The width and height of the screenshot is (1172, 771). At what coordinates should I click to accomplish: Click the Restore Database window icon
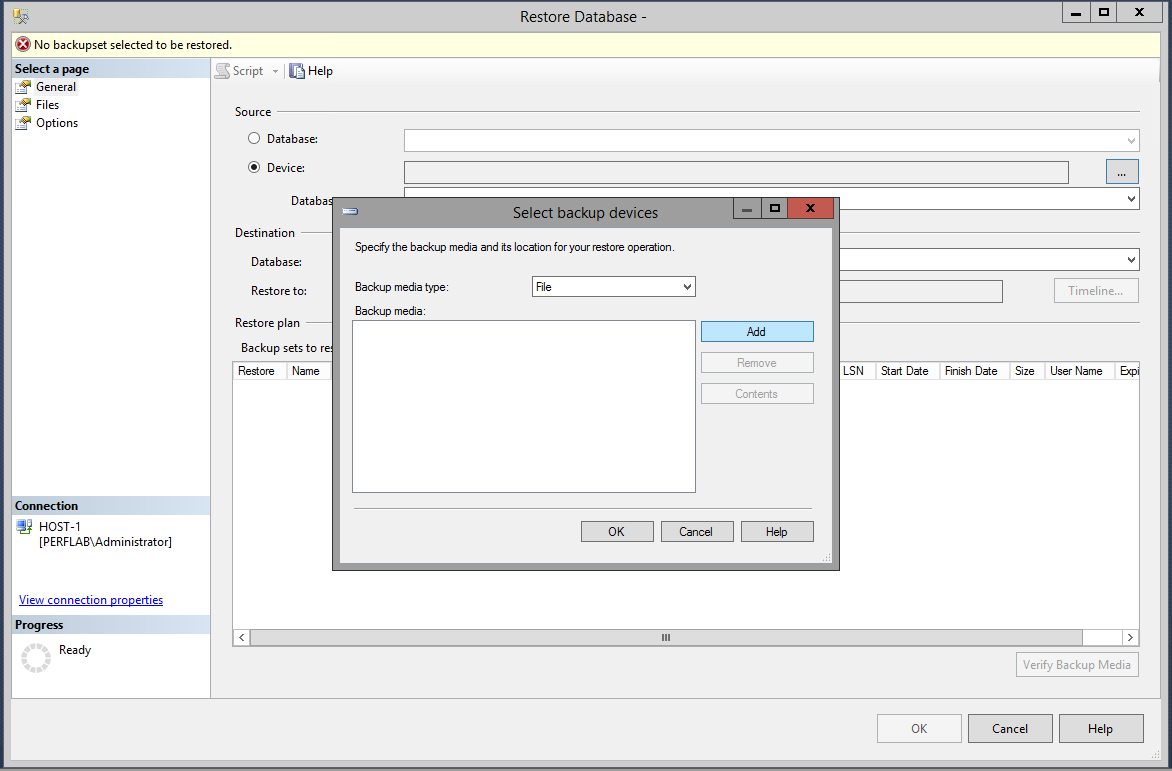tap(20, 16)
